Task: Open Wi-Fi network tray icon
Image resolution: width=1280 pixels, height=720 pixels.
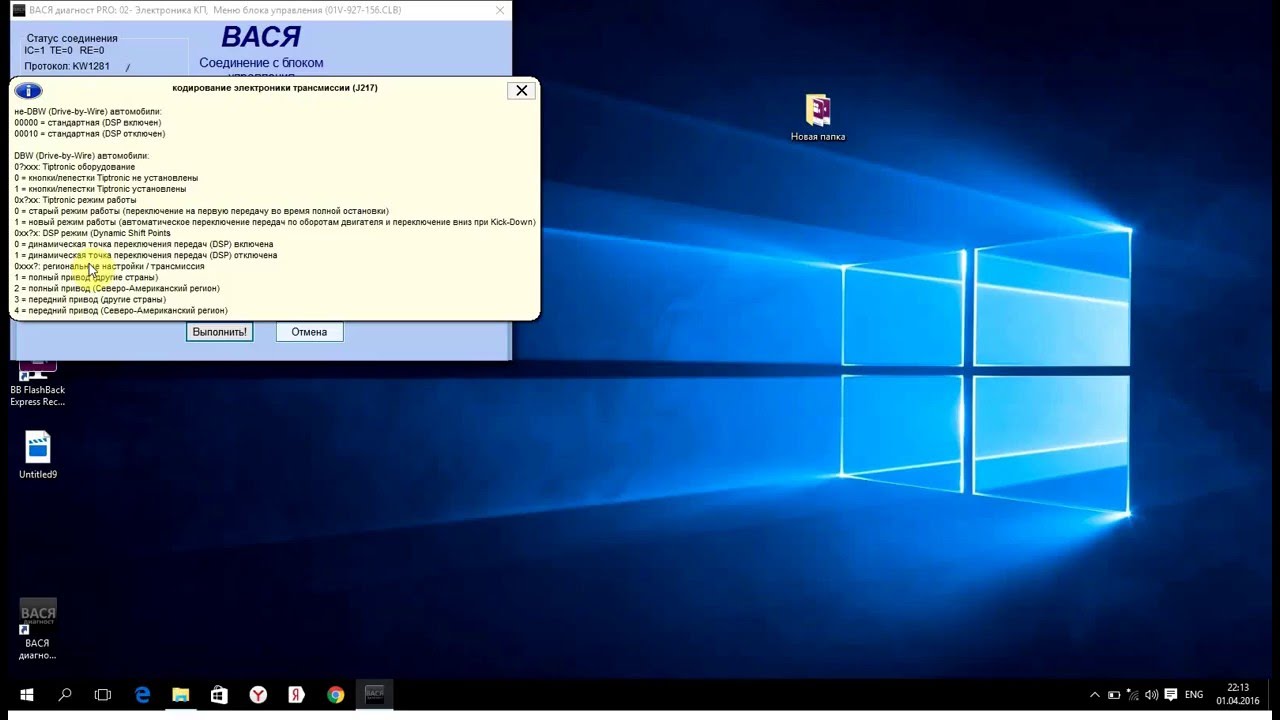Action: (1132, 695)
